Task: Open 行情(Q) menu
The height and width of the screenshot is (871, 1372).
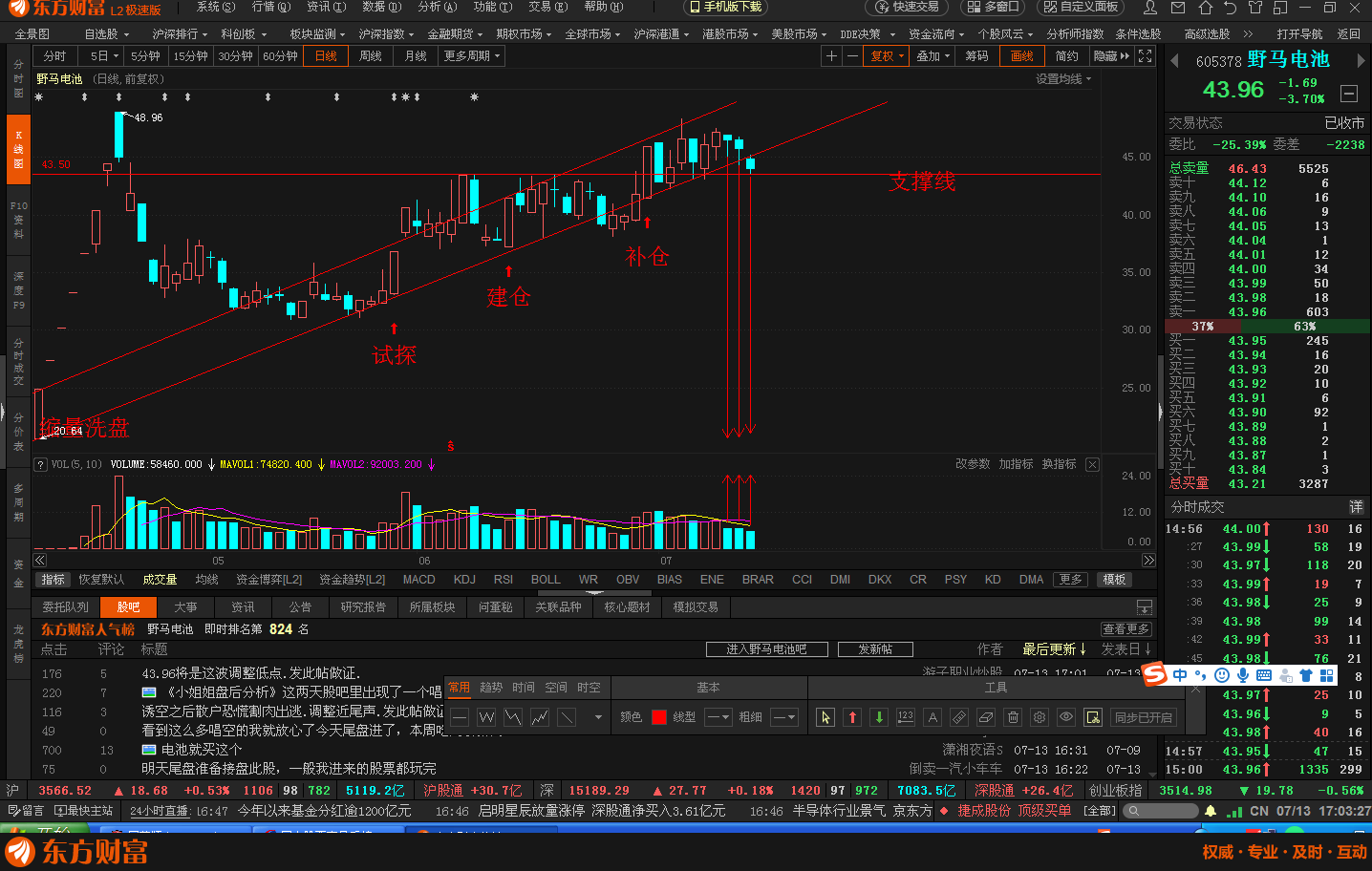Action: tap(271, 7)
